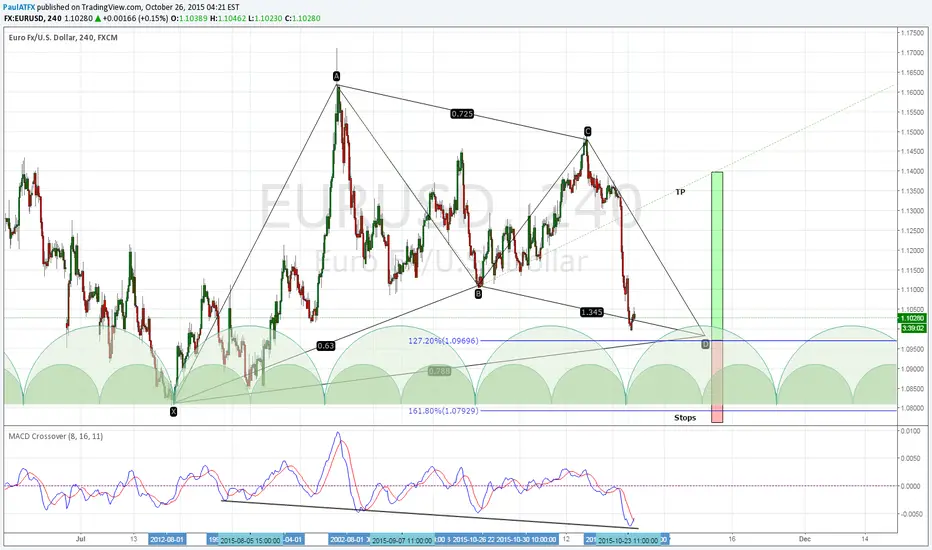The image size is (932, 550).
Task: Click the MACD Crossover (8, 16, 11) indicator label
Action: pyautogui.click(x=56, y=436)
